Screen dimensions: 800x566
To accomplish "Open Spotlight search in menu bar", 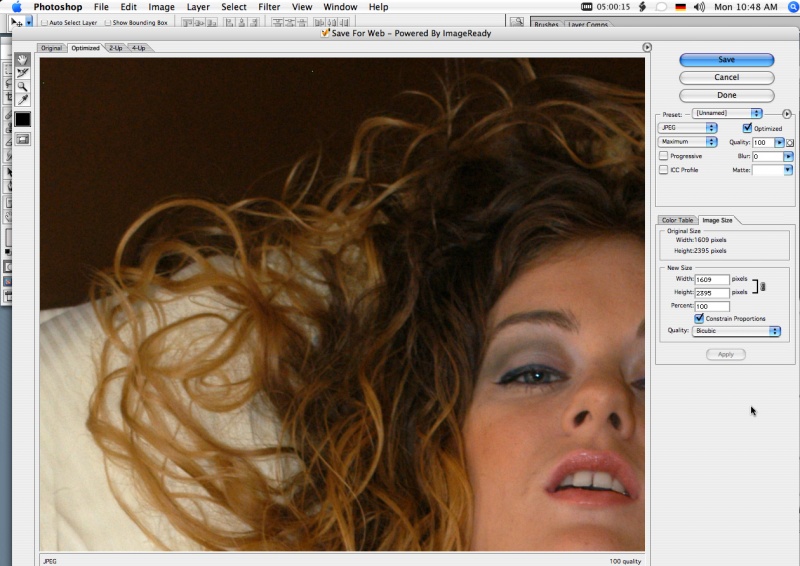I will click(x=793, y=7).
